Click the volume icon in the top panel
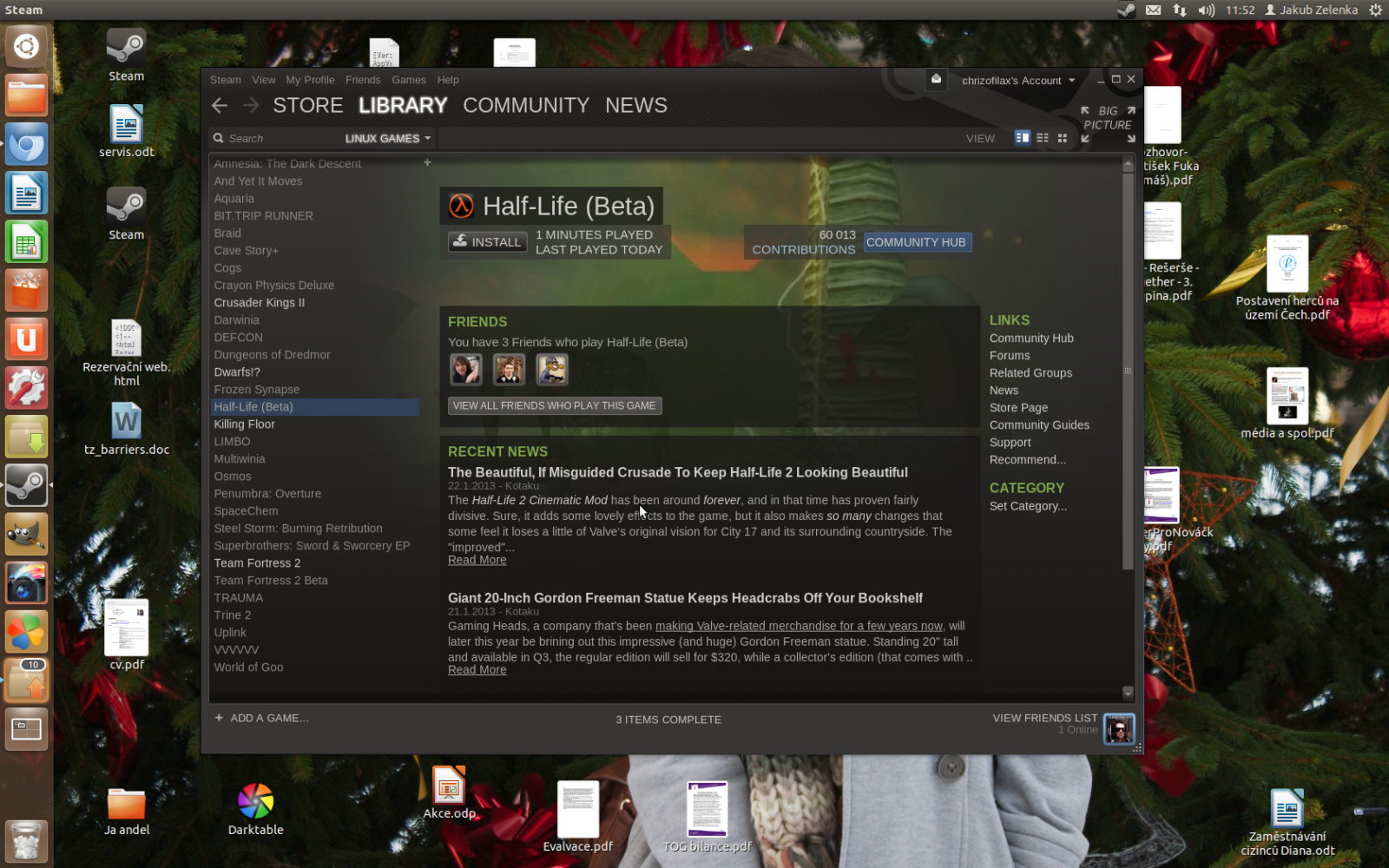1389x868 pixels. pos(1207,10)
